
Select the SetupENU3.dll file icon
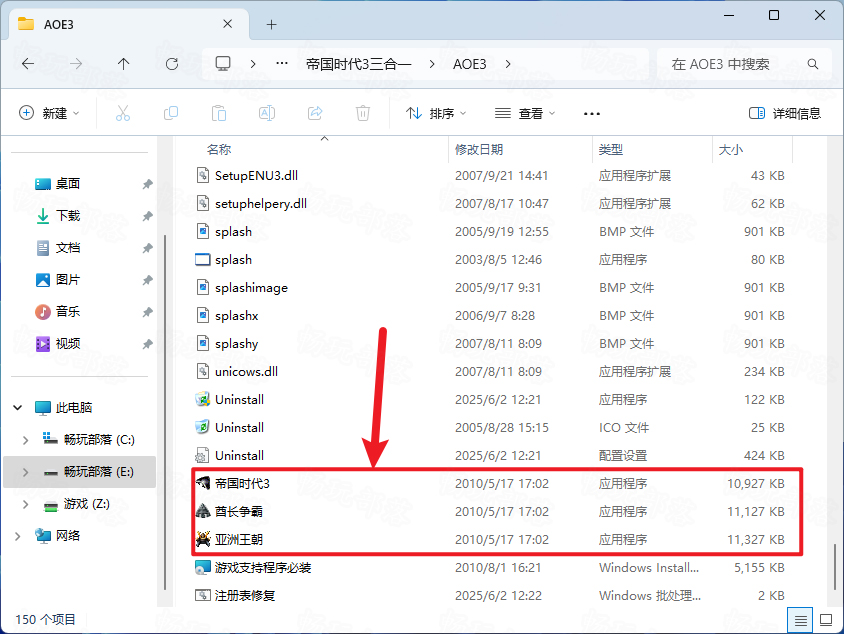202,175
